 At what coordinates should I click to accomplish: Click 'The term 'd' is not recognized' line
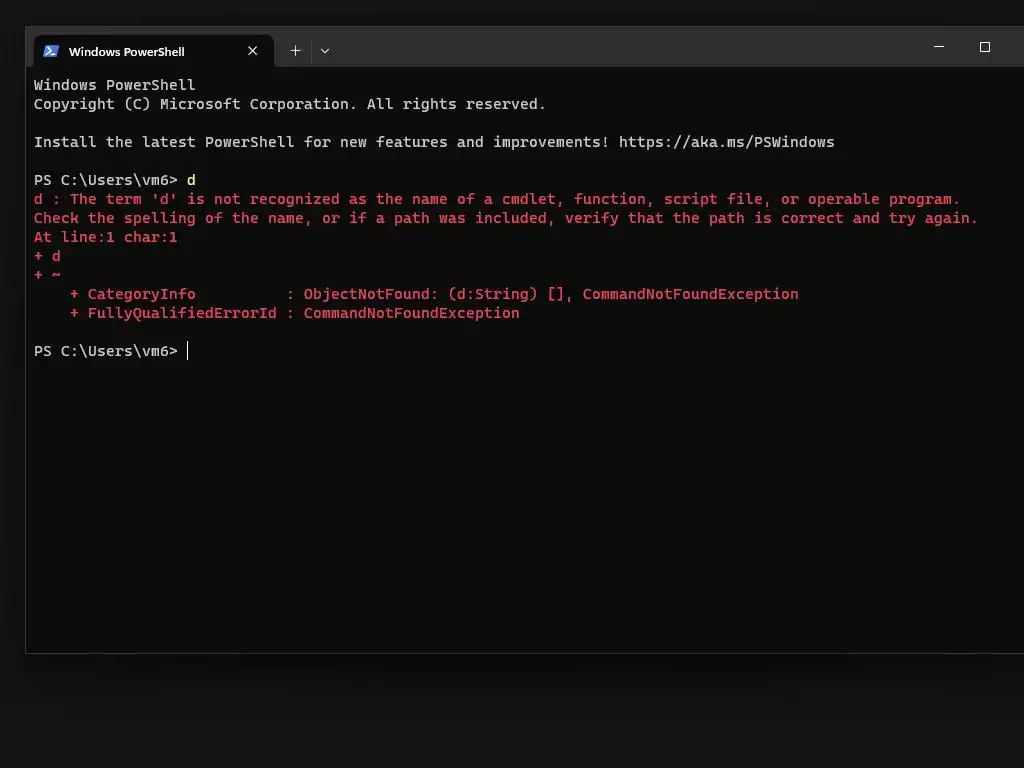click(x=496, y=199)
